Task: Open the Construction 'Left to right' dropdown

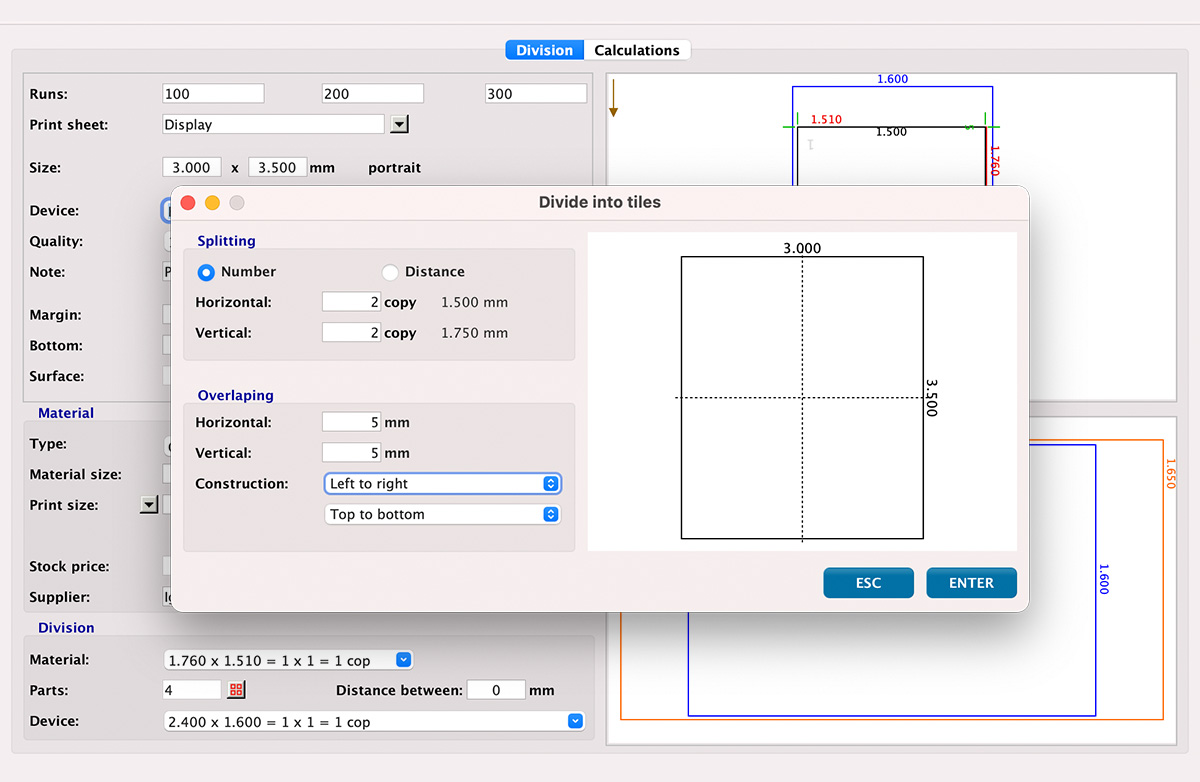Action: coord(442,483)
